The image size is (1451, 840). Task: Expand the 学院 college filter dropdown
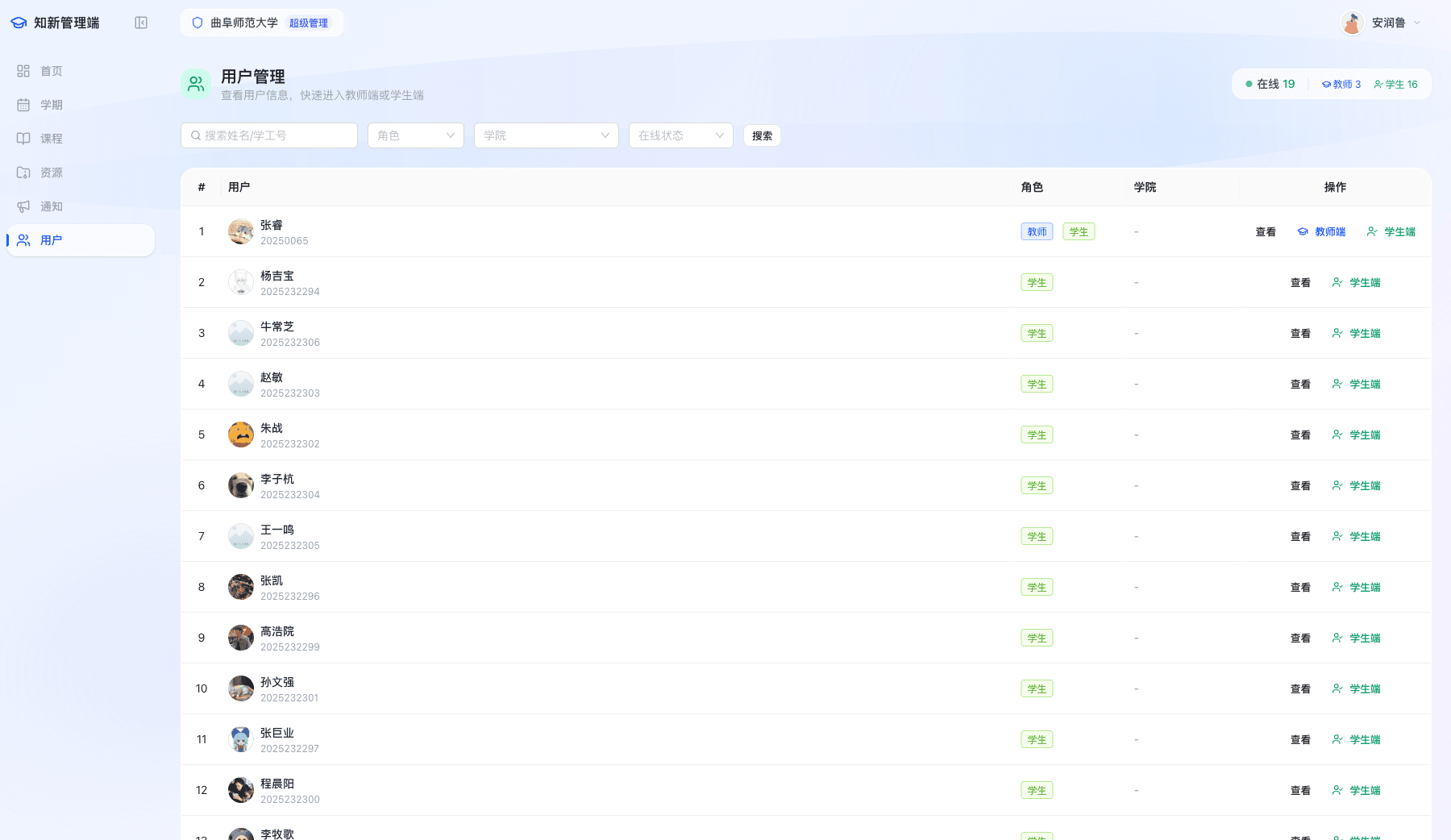pyautogui.click(x=546, y=135)
